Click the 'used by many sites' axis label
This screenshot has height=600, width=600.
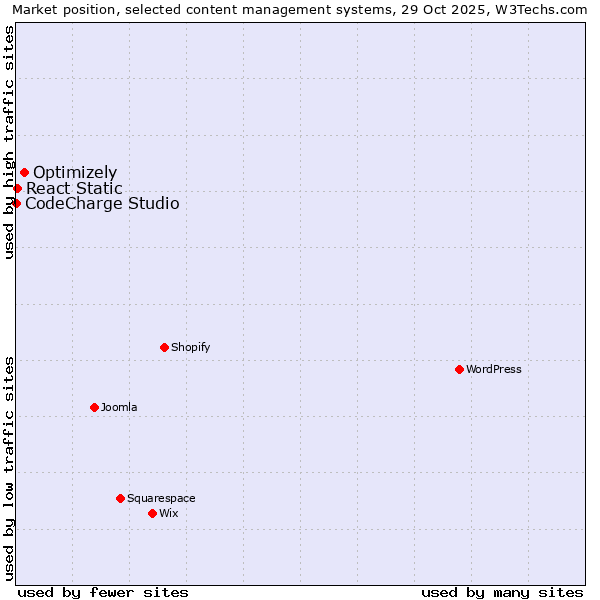[502, 592]
